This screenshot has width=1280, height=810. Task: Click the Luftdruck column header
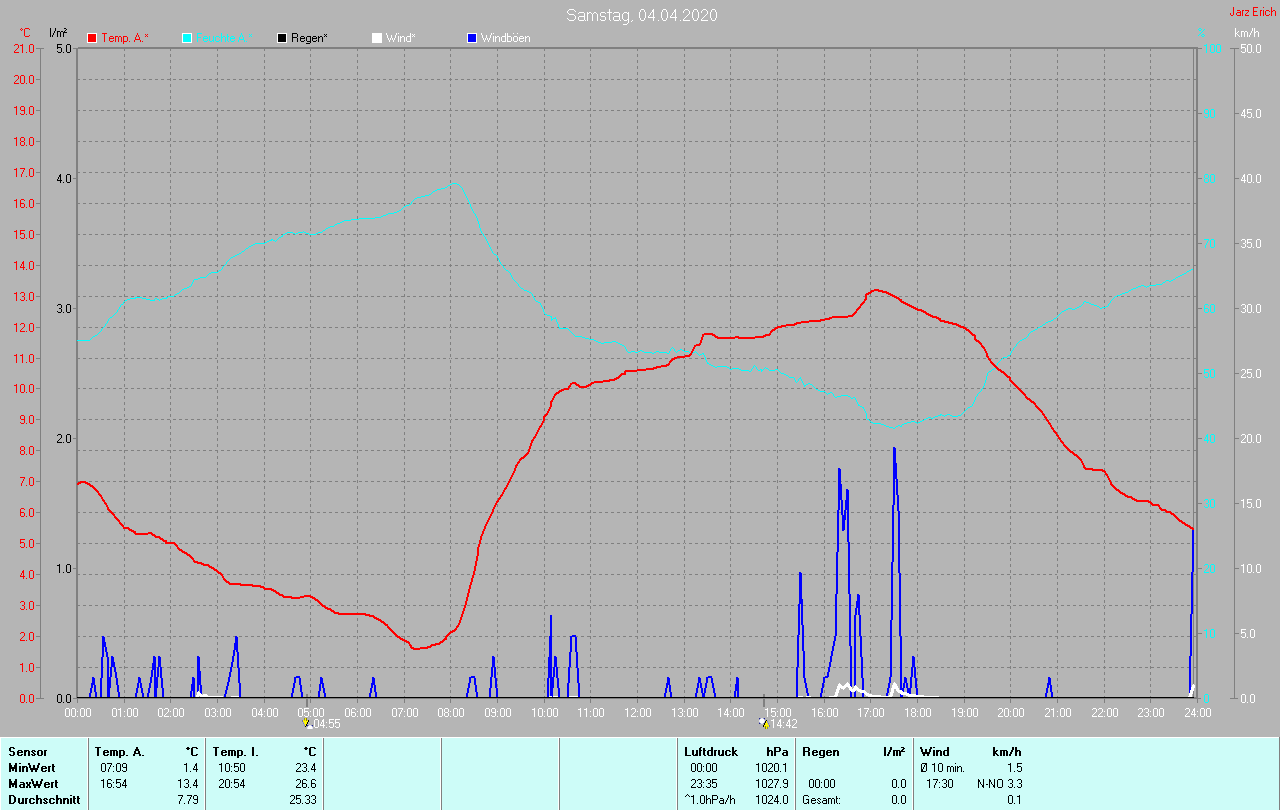710,751
